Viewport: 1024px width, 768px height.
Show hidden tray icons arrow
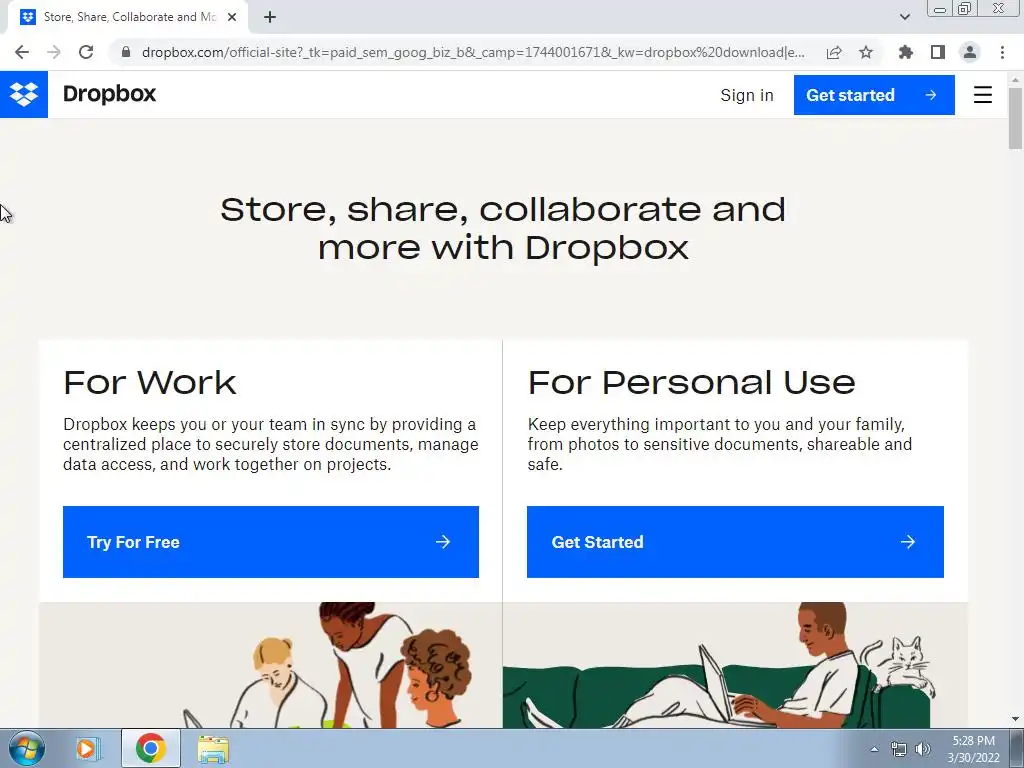[x=874, y=749]
